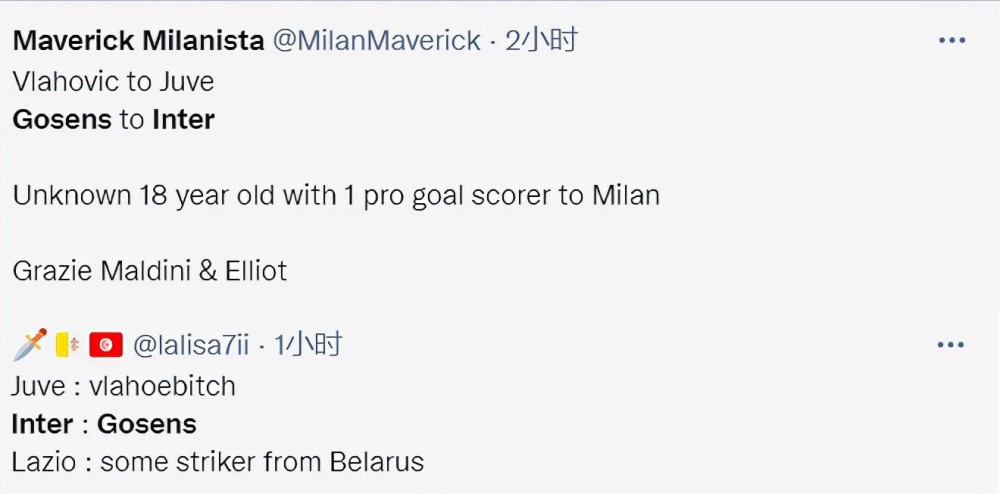Screen dimensions: 1000x494
Task: Open more options for @lalisa7ii's tweet
Action: tap(950, 345)
